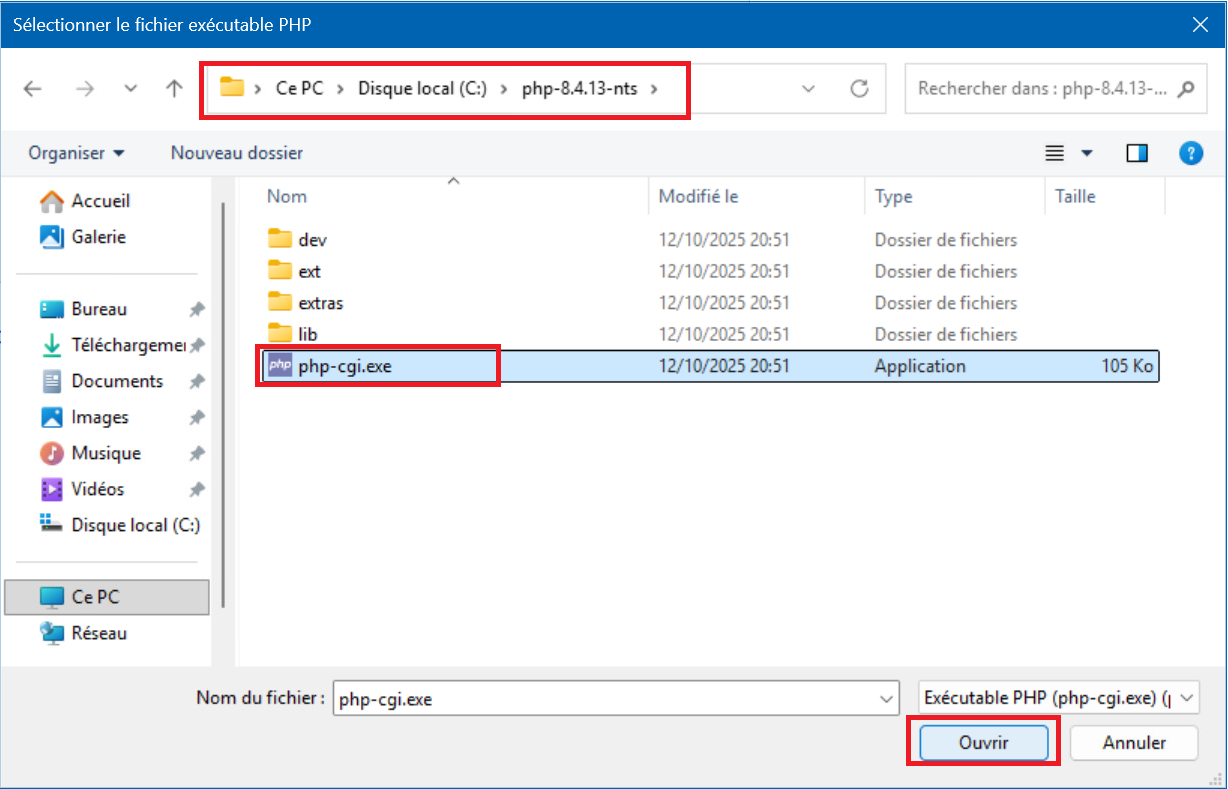Open the address bar history dropdown

pyautogui.click(x=809, y=89)
